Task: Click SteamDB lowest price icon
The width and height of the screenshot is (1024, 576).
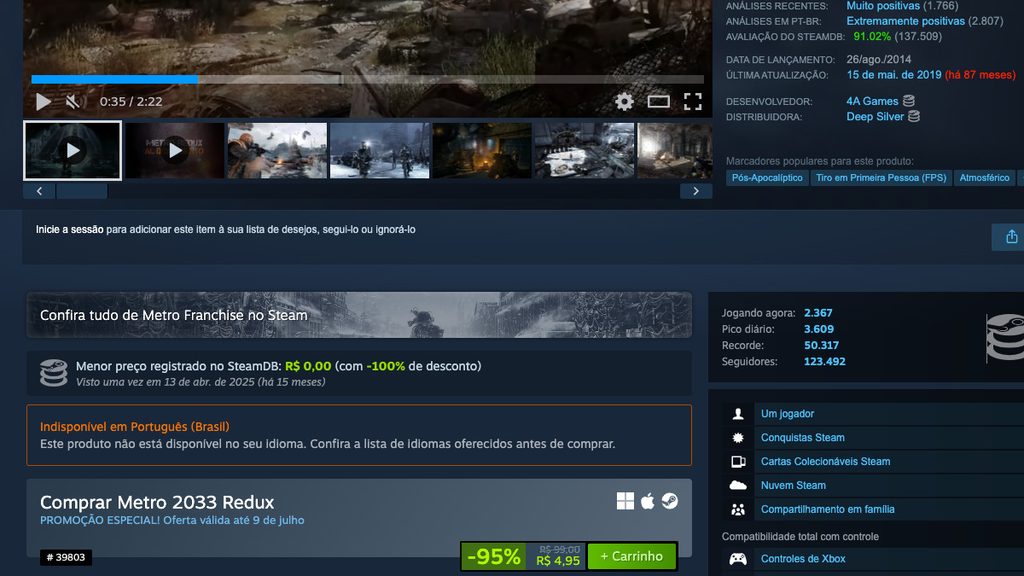Action: [54, 373]
